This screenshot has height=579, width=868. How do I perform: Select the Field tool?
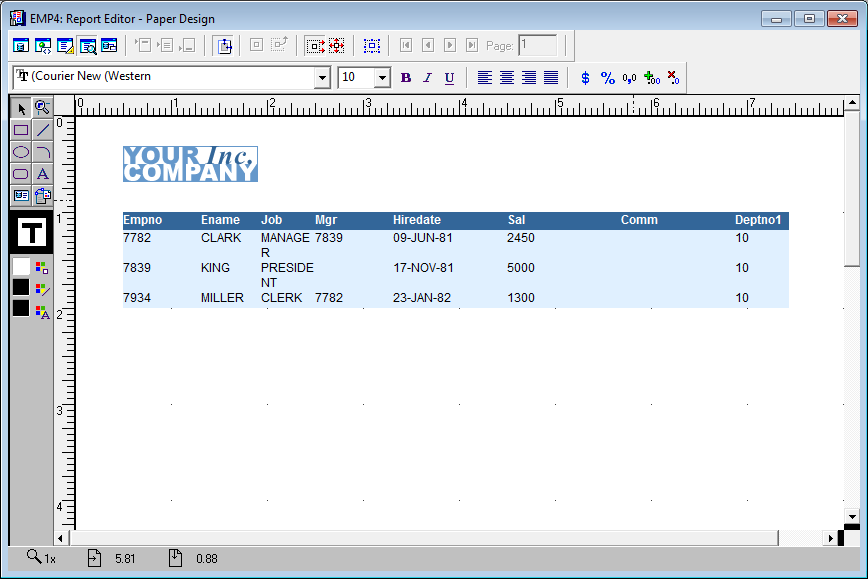click(21, 195)
